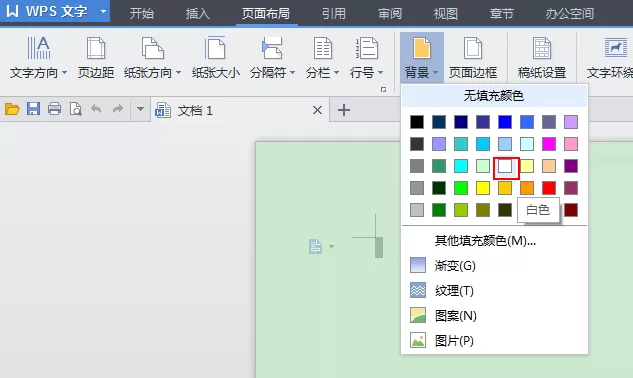Switch to the 办公空间 tab
633x378 pixels.
point(570,14)
